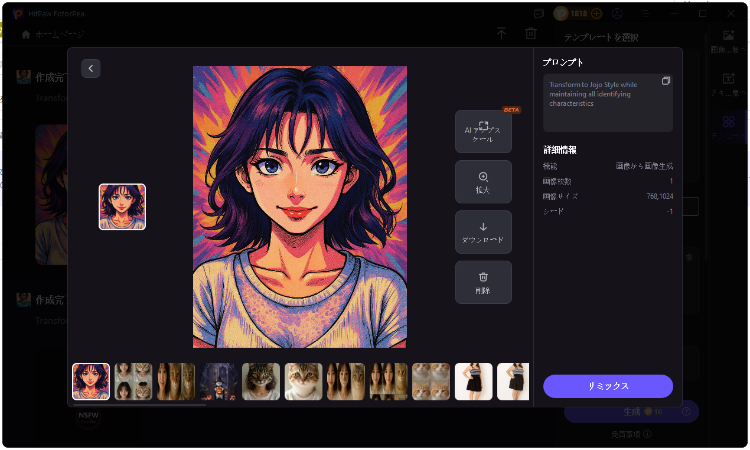Select the dark Halloween scene thumbnail
Viewport: 750px width, 450px height.
coord(218,382)
